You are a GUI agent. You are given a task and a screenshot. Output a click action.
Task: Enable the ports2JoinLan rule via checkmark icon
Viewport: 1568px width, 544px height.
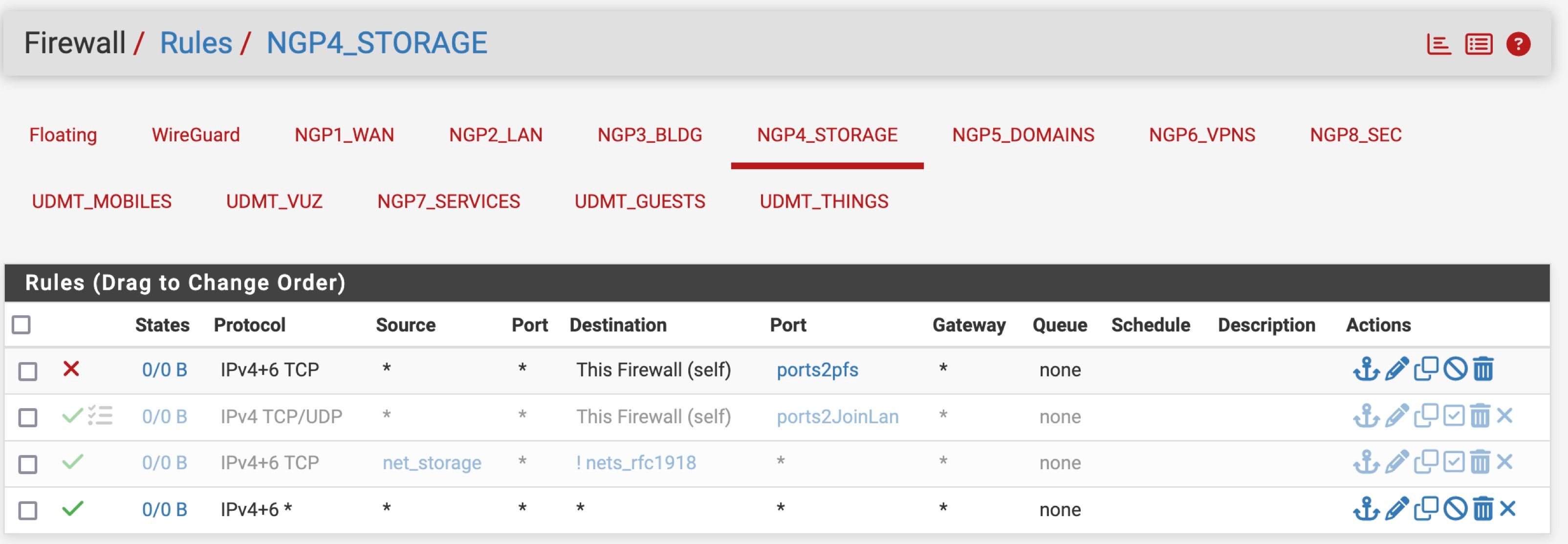(x=1454, y=416)
